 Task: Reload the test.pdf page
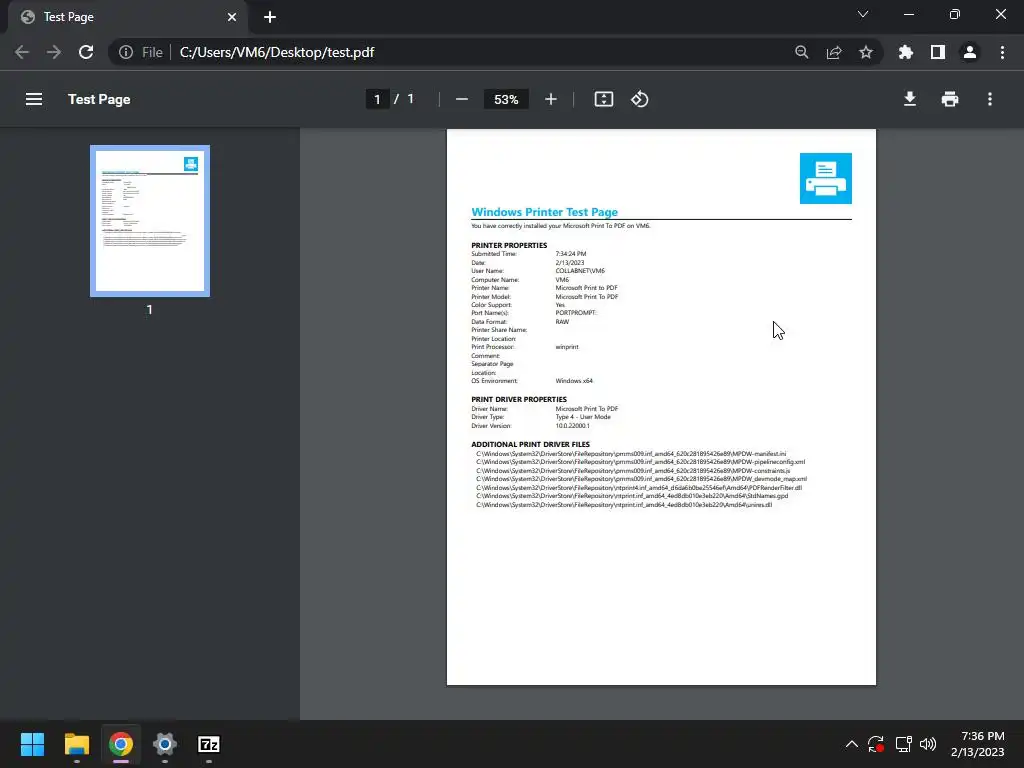[x=86, y=52]
